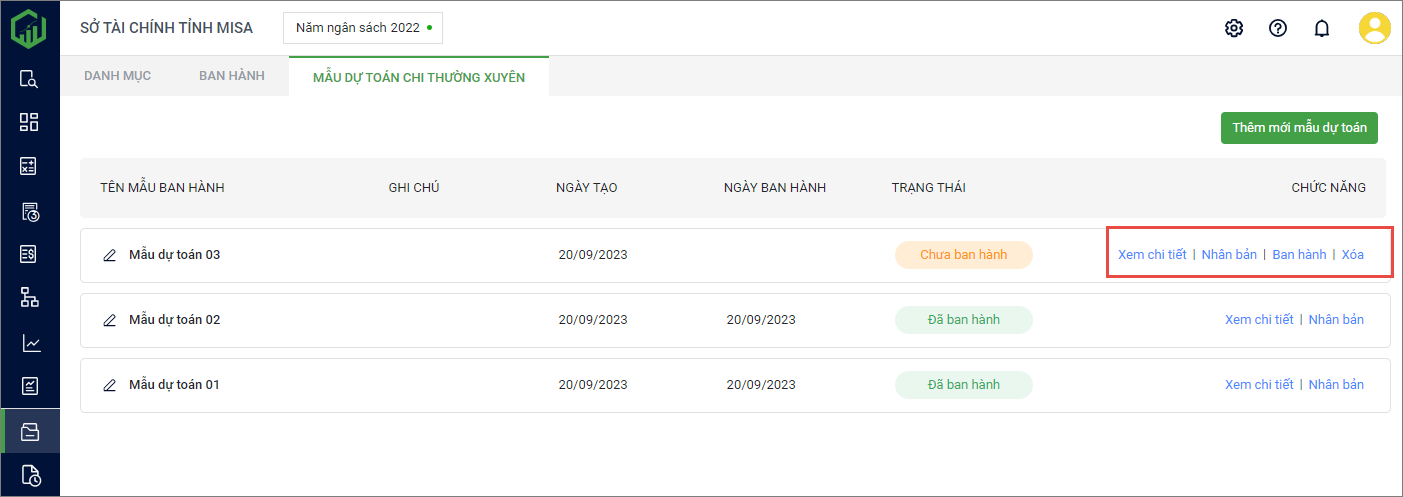This screenshot has width=1403, height=497.
Task: Open the line chart sidebar icon
Action: pyautogui.click(x=31, y=343)
